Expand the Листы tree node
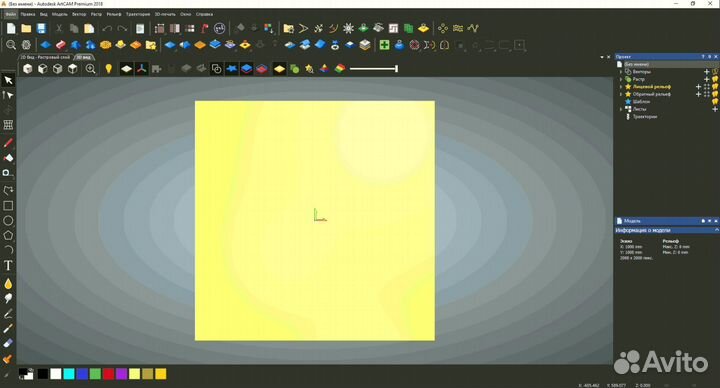The height and width of the screenshot is (388, 720). click(621, 109)
